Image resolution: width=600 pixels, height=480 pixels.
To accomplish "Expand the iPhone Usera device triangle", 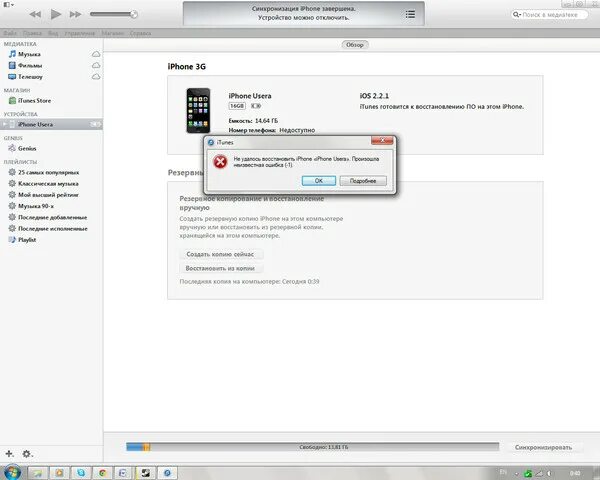I will point(5,124).
